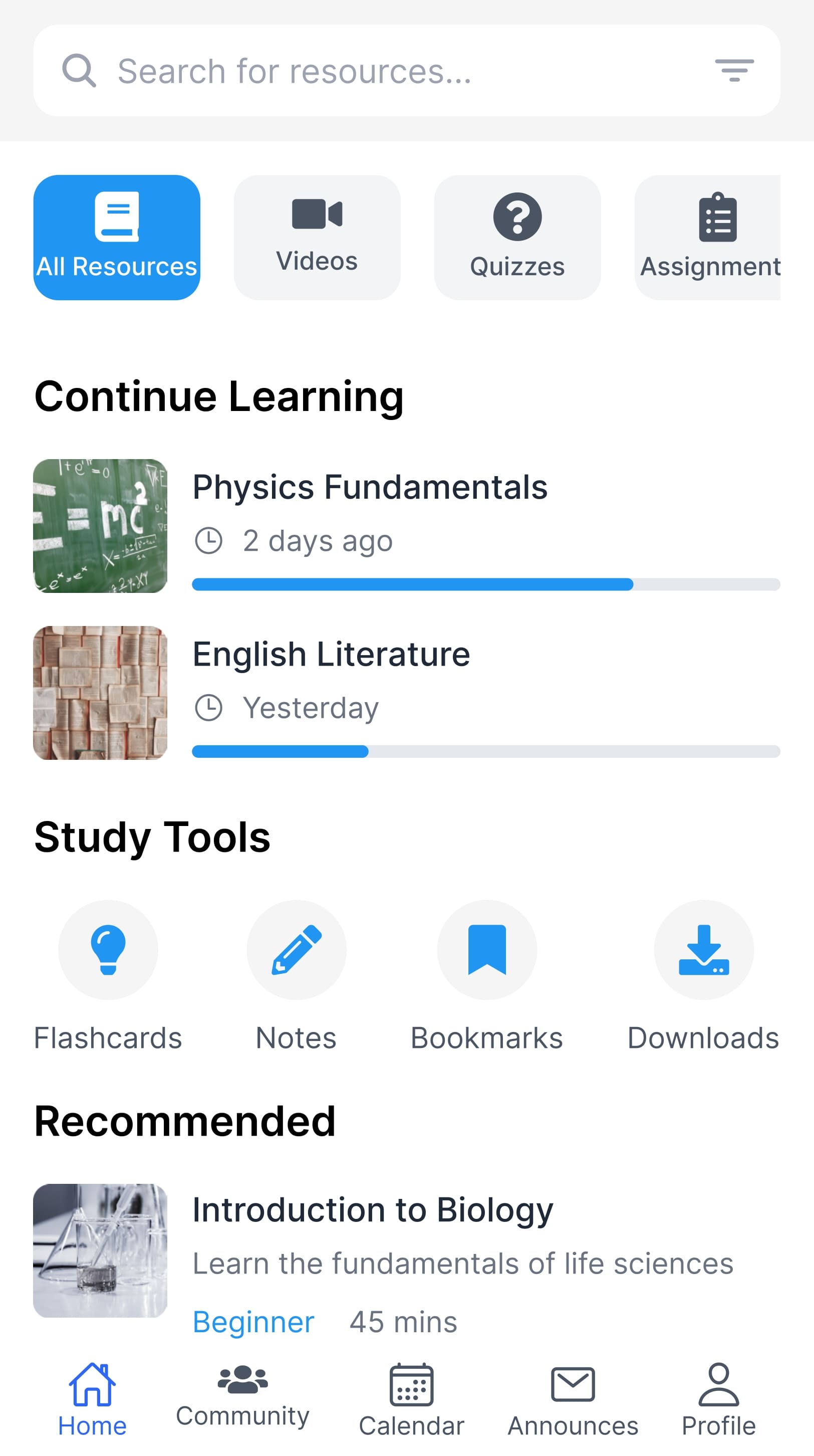Switch to the Profile tab

718,1399
